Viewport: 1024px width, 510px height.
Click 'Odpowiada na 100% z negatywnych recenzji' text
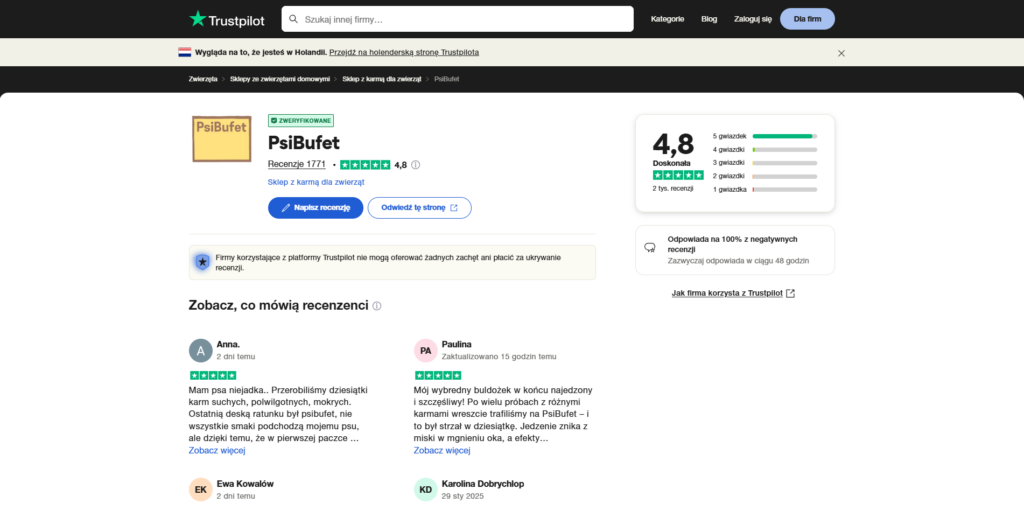pyautogui.click(x=732, y=244)
